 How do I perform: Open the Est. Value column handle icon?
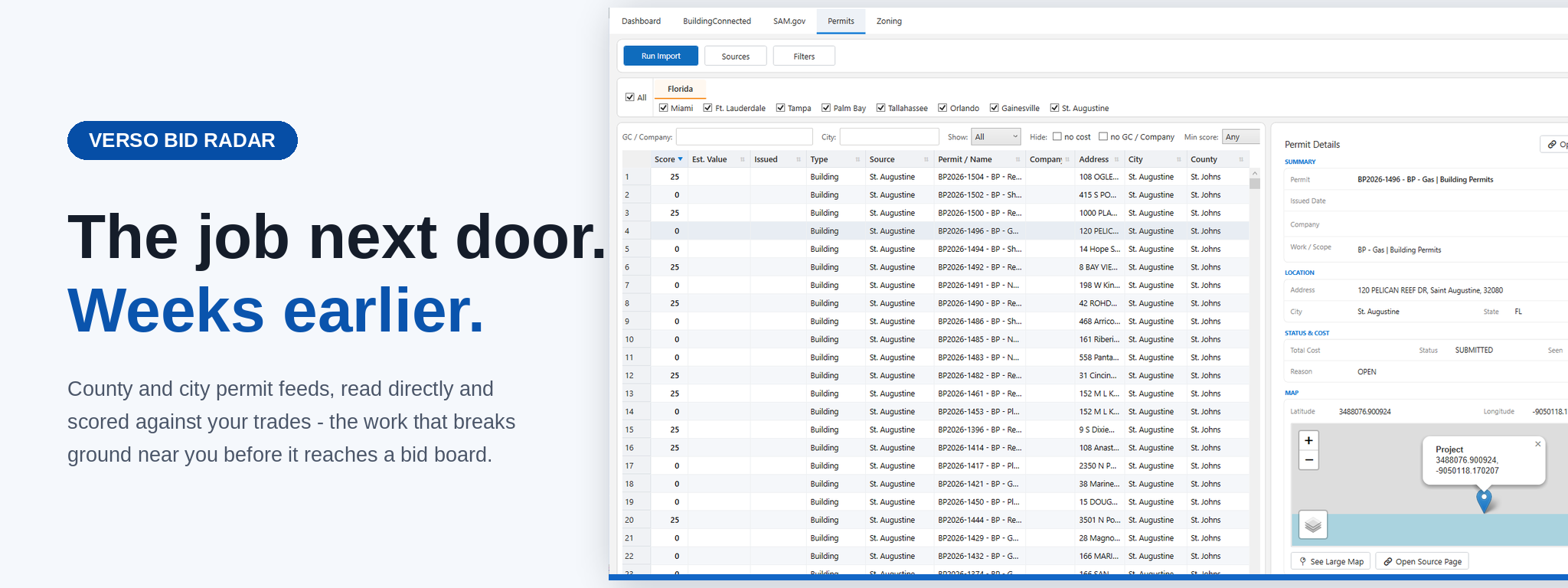(x=742, y=159)
